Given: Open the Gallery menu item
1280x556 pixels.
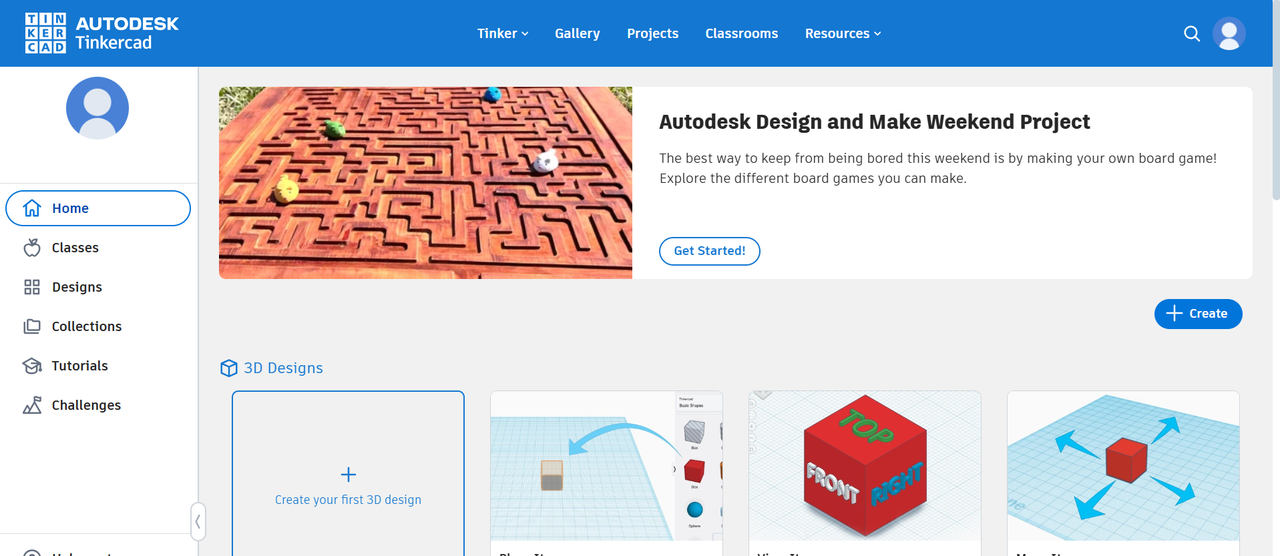Looking at the screenshot, I should 577,33.
